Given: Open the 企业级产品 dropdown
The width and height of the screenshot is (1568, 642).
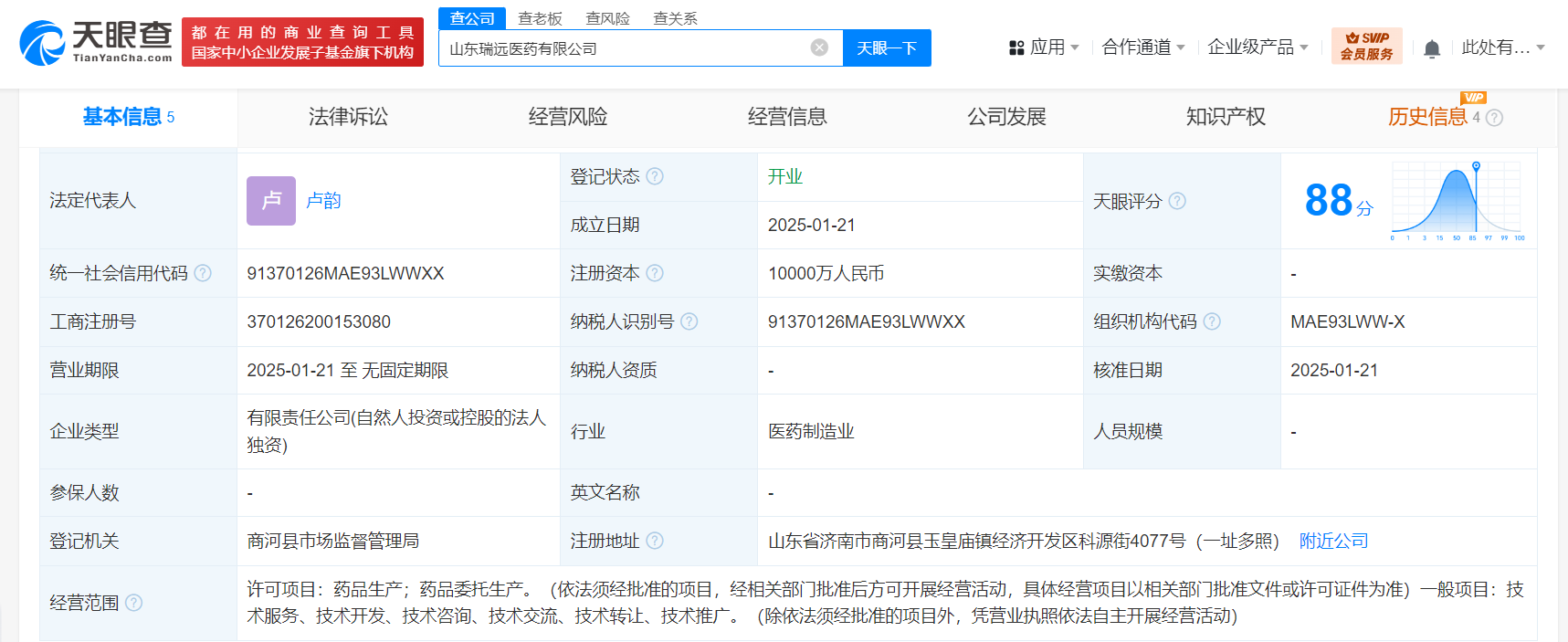Looking at the screenshot, I should (1258, 47).
